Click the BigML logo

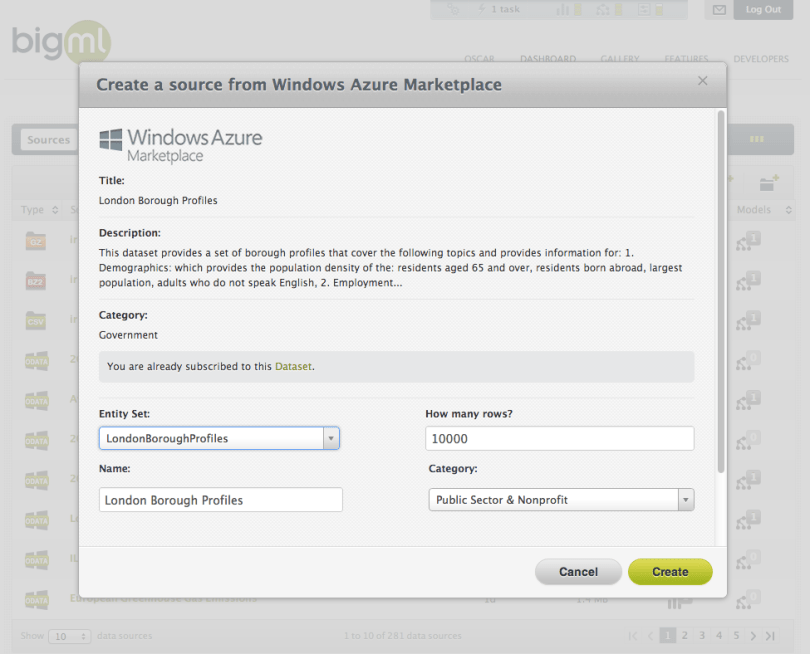[60, 42]
